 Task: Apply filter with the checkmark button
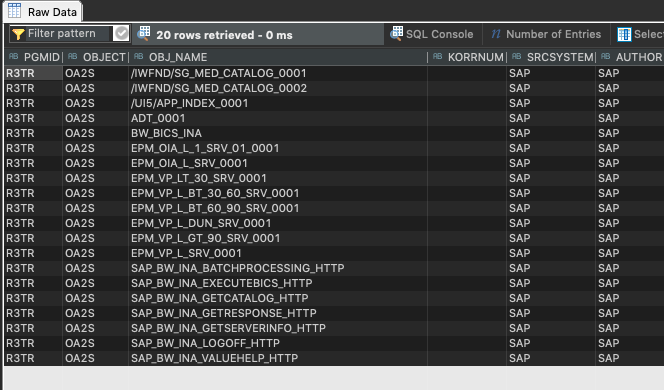[121, 33]
